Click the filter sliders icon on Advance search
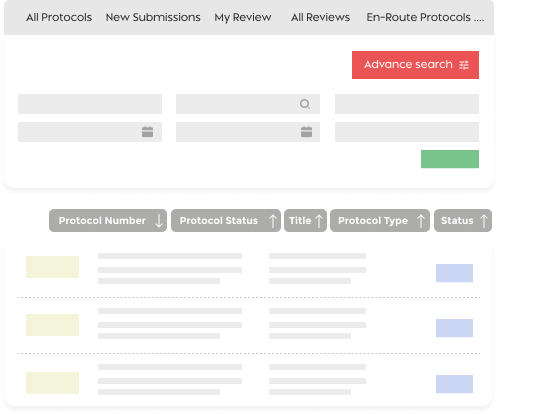Screen dimensions: 537x414 (x=464, y=65)
